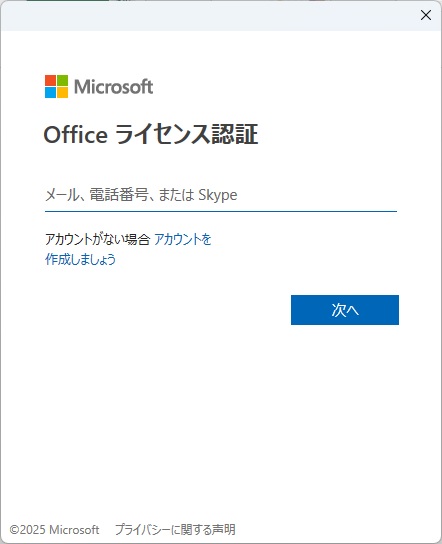442x544 pixels.
Task: Open the プライバシーに関する声明 link
Action: tap(175, 530)
